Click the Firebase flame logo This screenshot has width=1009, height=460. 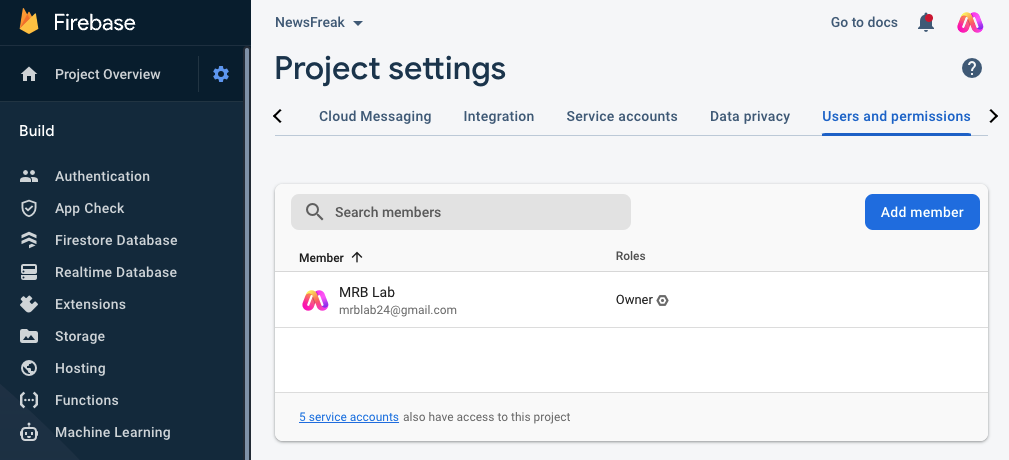[x=29, y=22]
